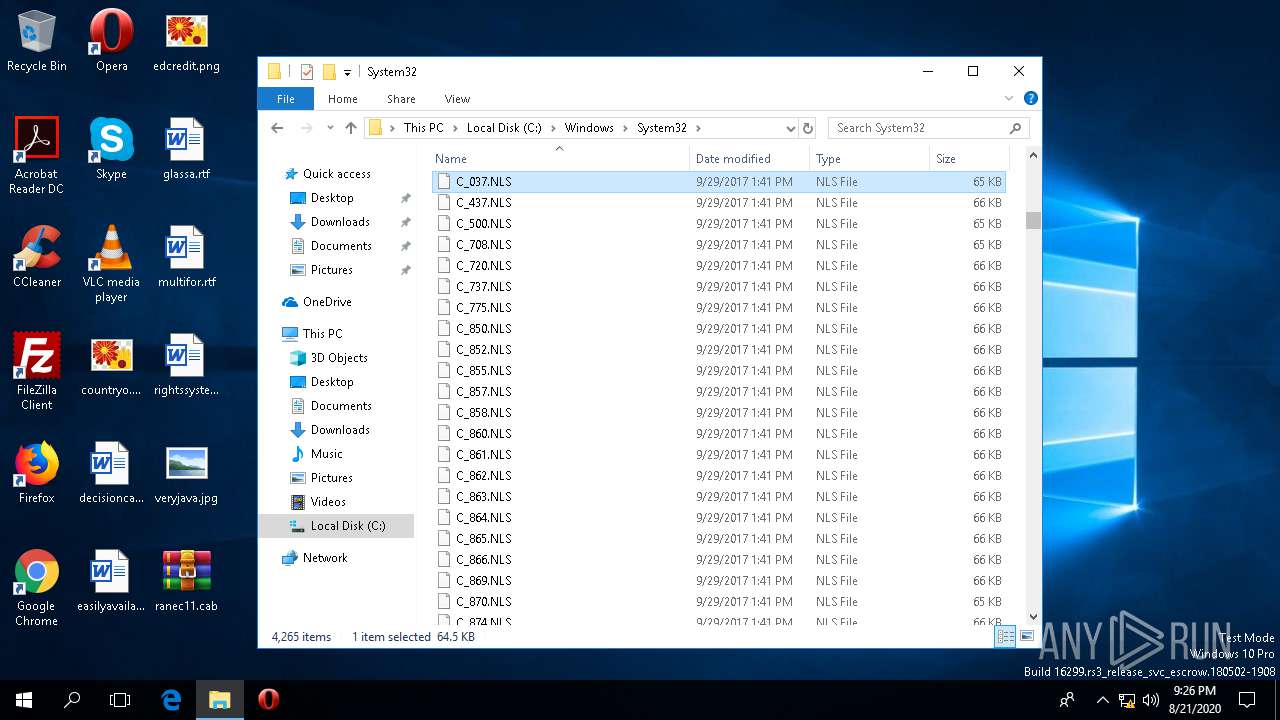Select the veryjava.jpg desktop image
This screenshot has width=1280, height=720.
pyautogui.click(x=186, y=472)
